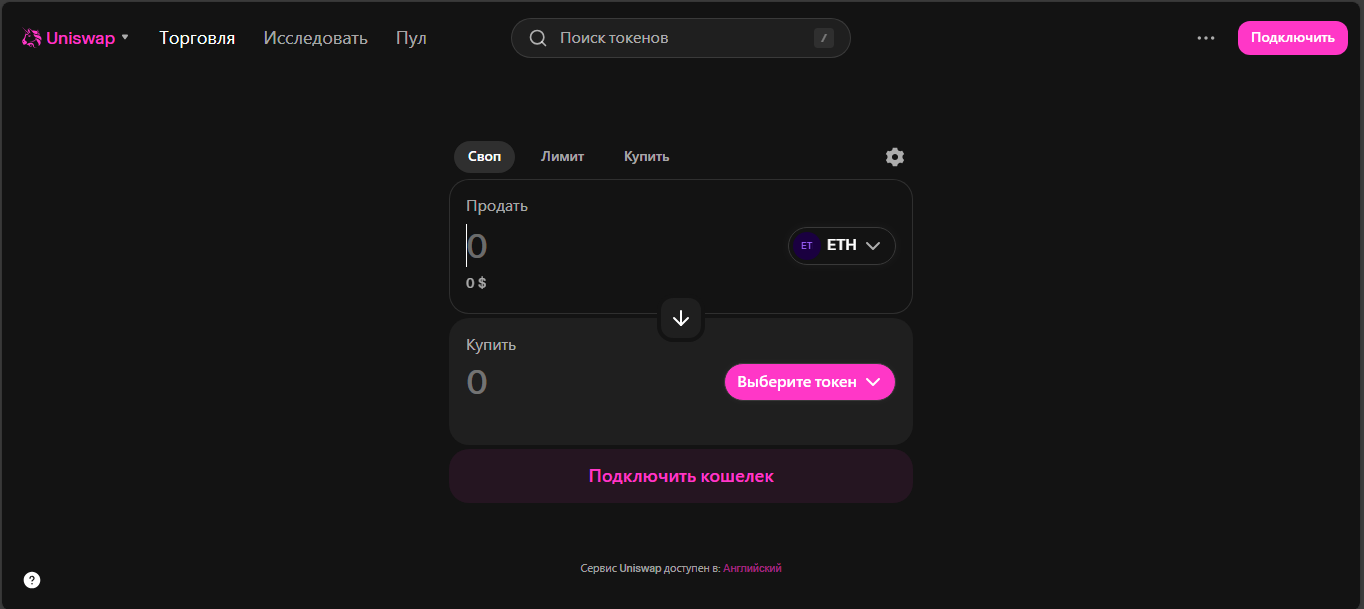
Task: Open the 'Исследовать' navigation item
Action: [x=315, y=38]
